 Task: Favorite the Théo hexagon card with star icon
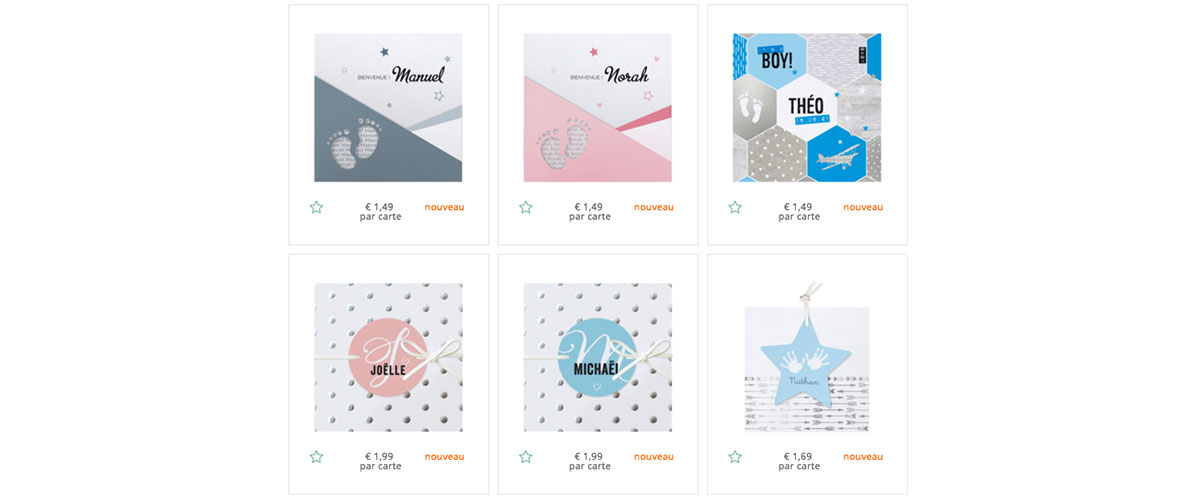(x=735, y=207)
